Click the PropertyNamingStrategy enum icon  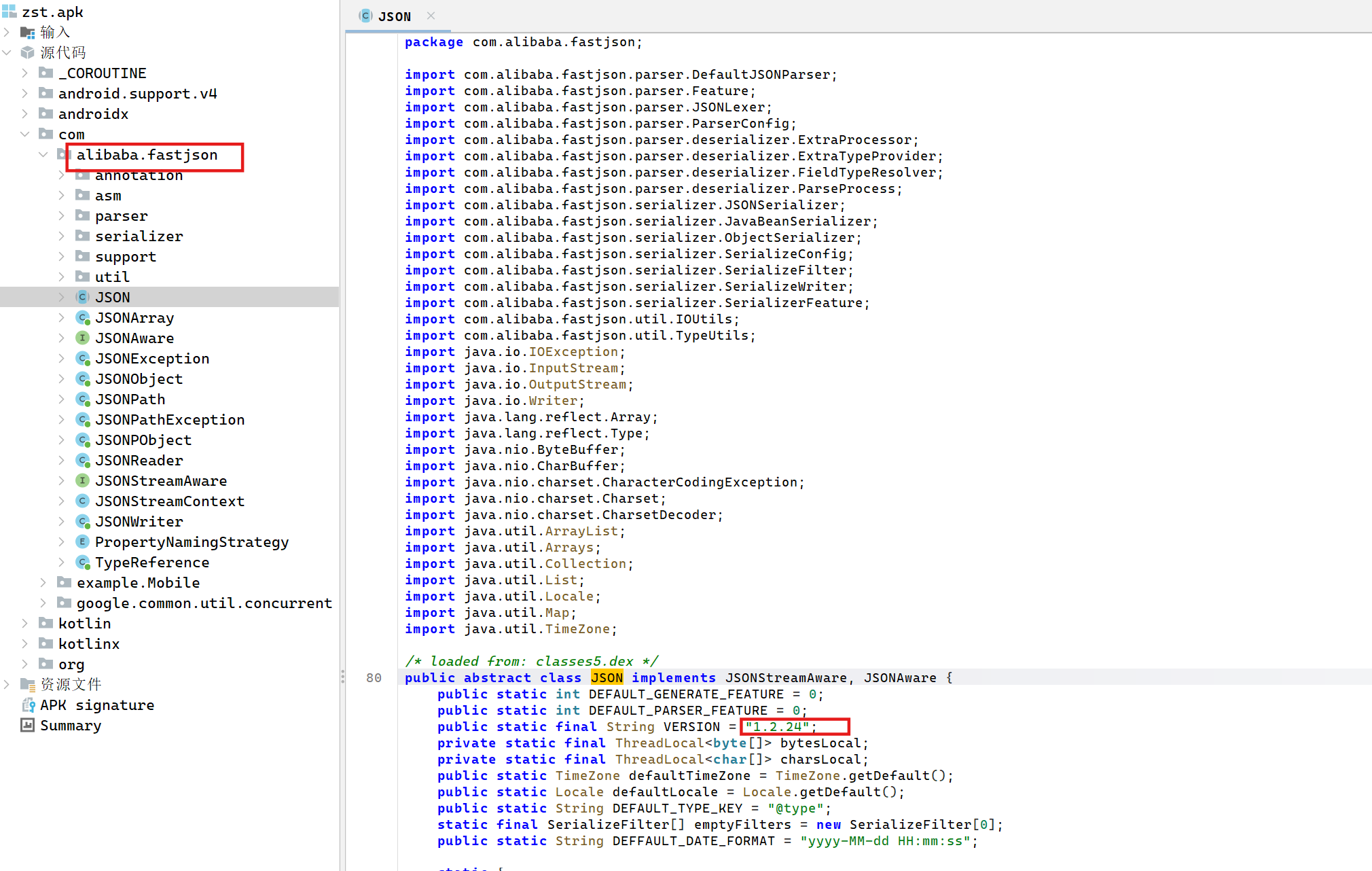click(x=83, y=542)
